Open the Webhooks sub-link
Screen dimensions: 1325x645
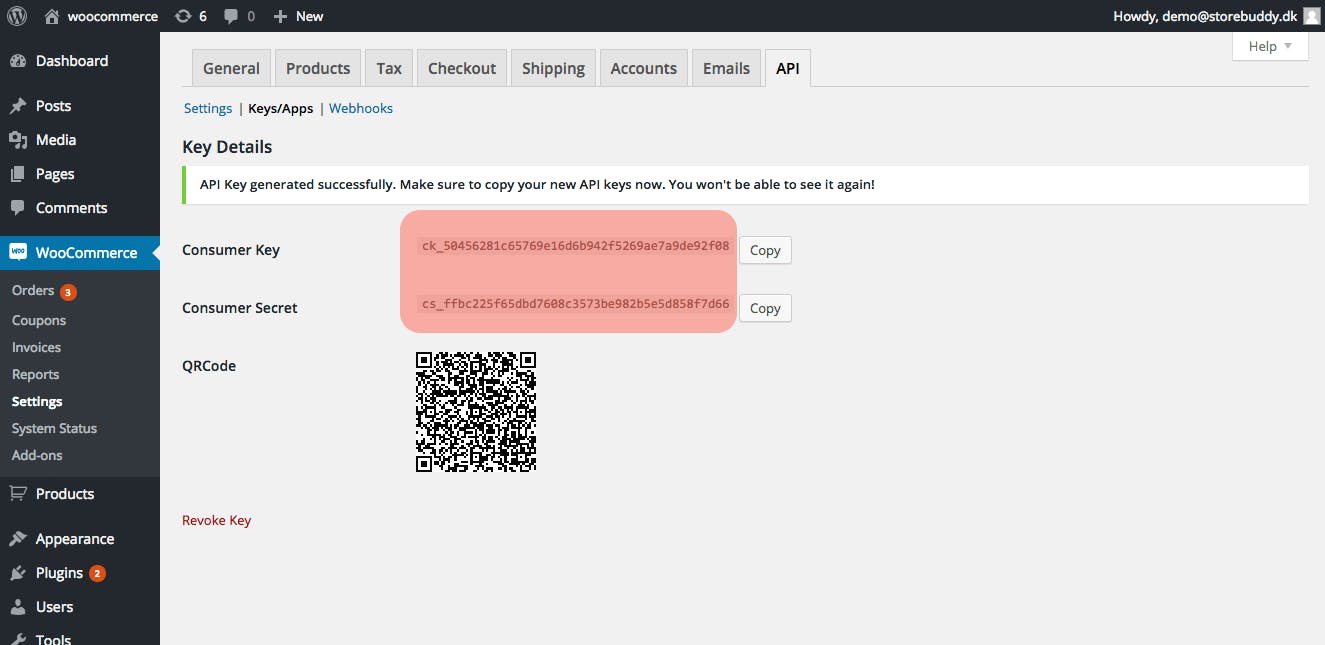click(361, 108)
